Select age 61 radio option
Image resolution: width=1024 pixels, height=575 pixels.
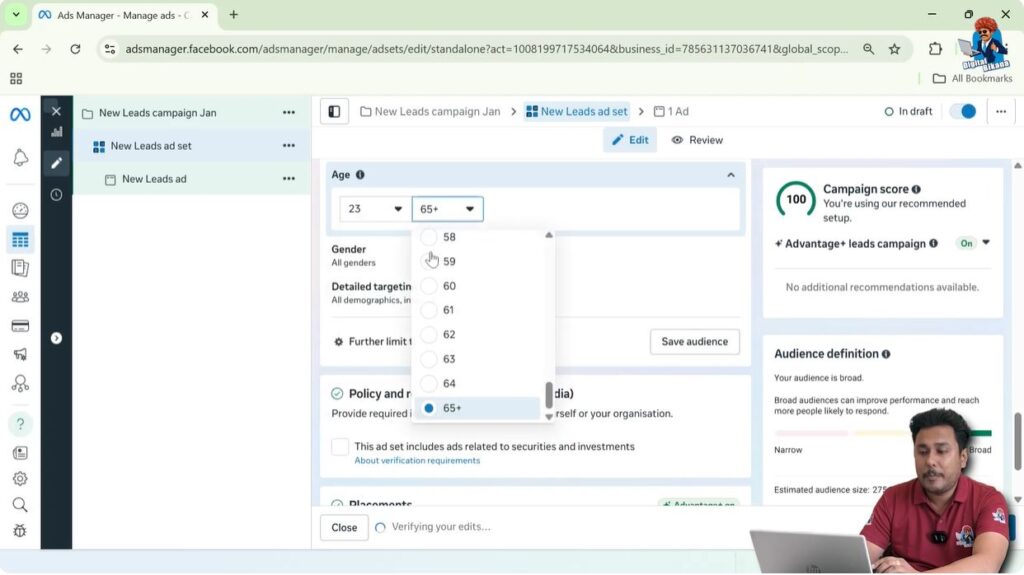click(x=428, y=310)
